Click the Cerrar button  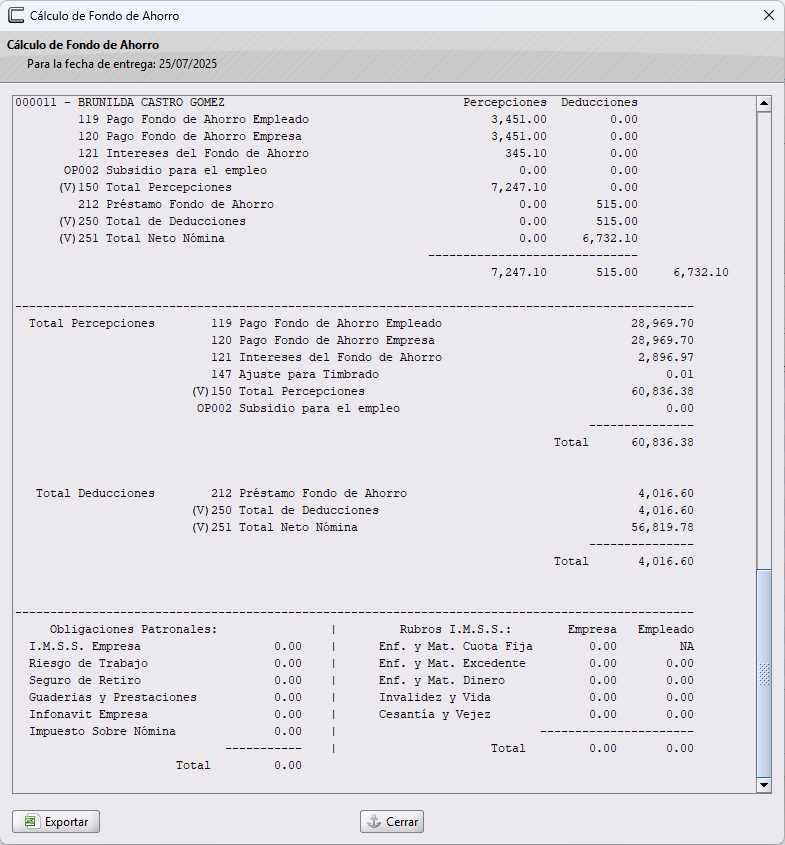coord(392,821)
